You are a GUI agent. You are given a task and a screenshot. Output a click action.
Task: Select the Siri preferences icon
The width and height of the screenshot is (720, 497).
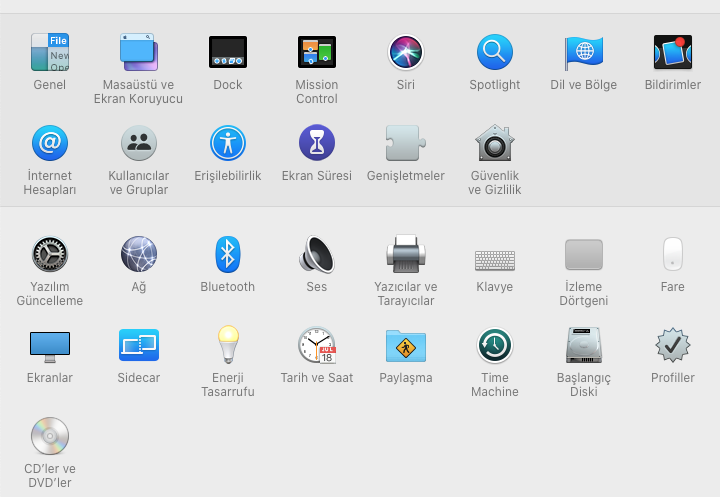[406, 52]
